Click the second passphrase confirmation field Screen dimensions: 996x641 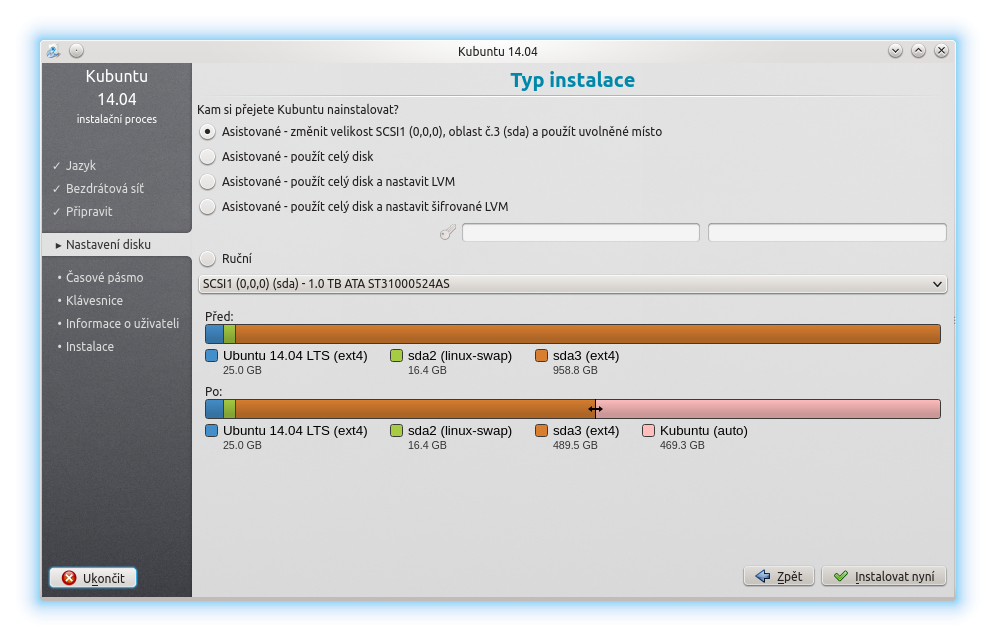(x=827, y=233)
